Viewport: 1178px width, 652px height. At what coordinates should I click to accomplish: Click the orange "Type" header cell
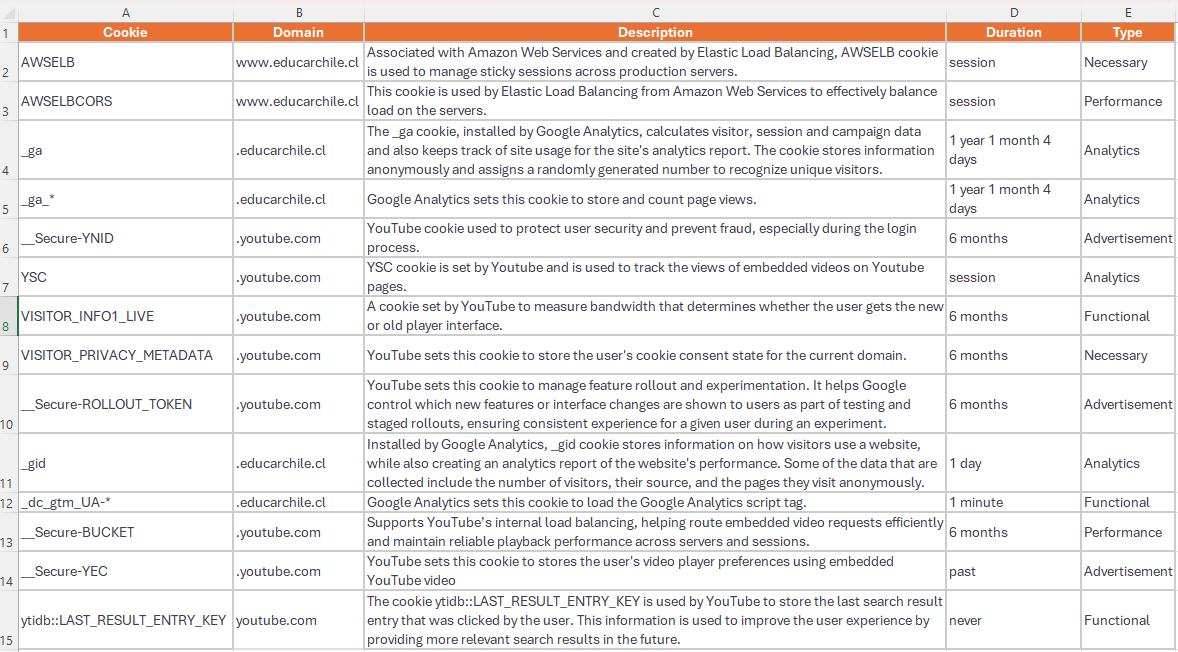point(1128,32)
